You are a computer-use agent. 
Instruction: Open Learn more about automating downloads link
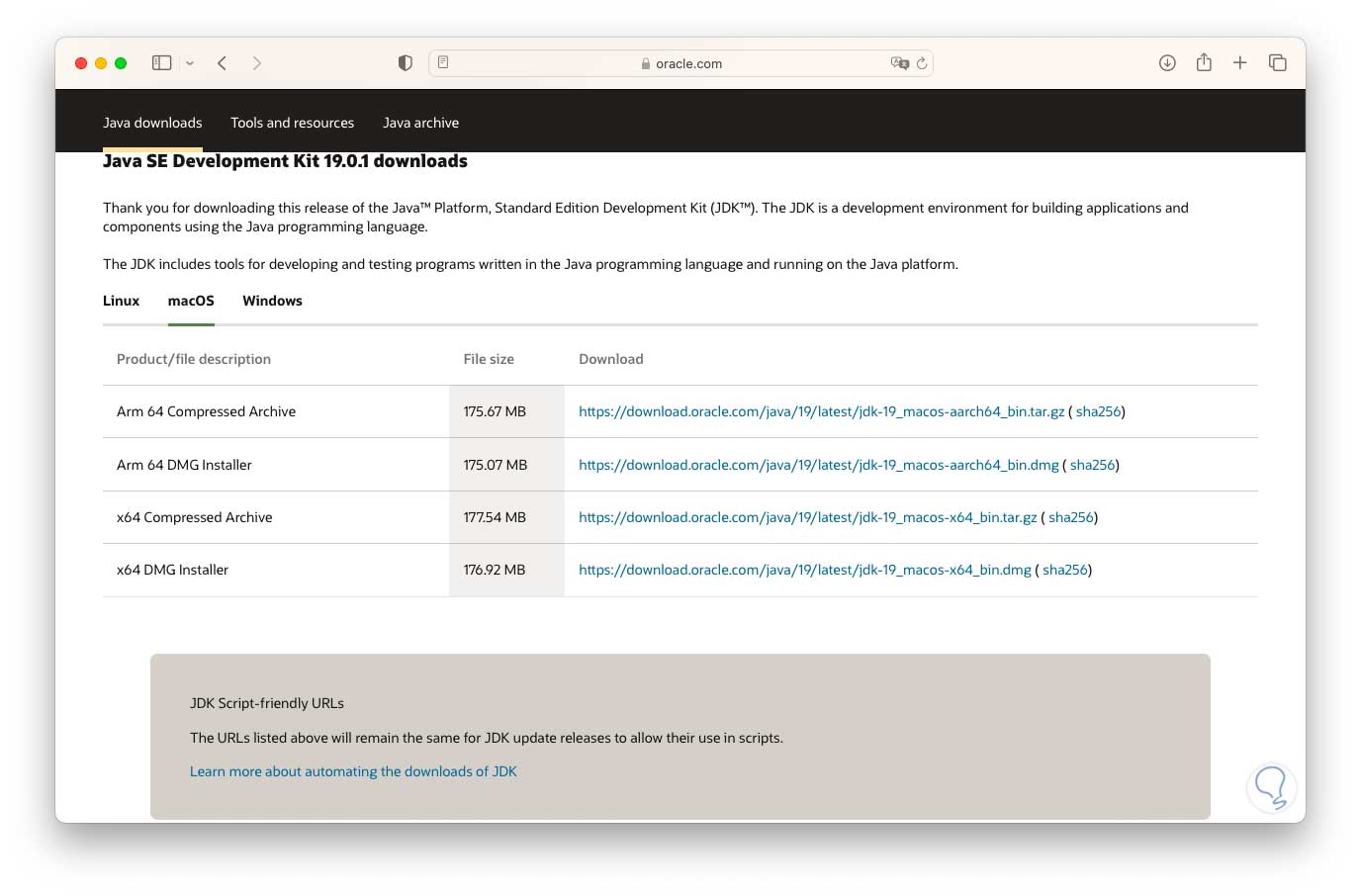353,771
